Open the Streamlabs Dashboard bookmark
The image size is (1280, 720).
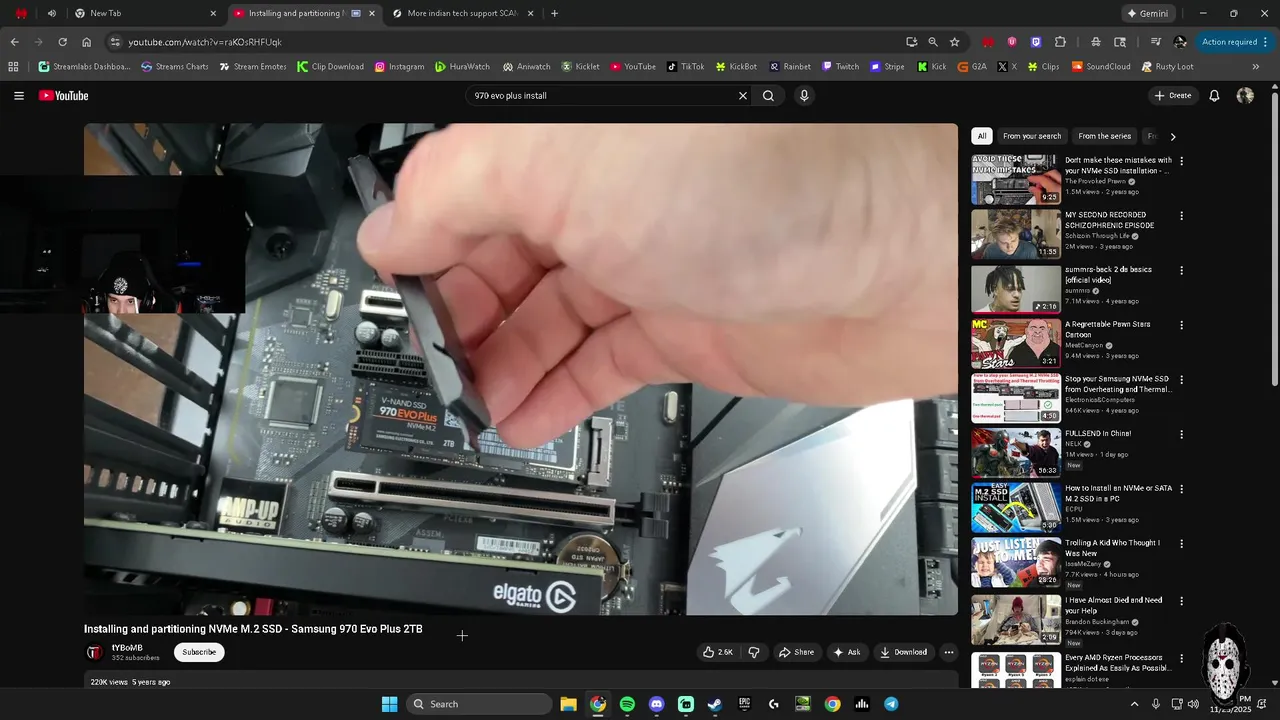pos(86,67)
